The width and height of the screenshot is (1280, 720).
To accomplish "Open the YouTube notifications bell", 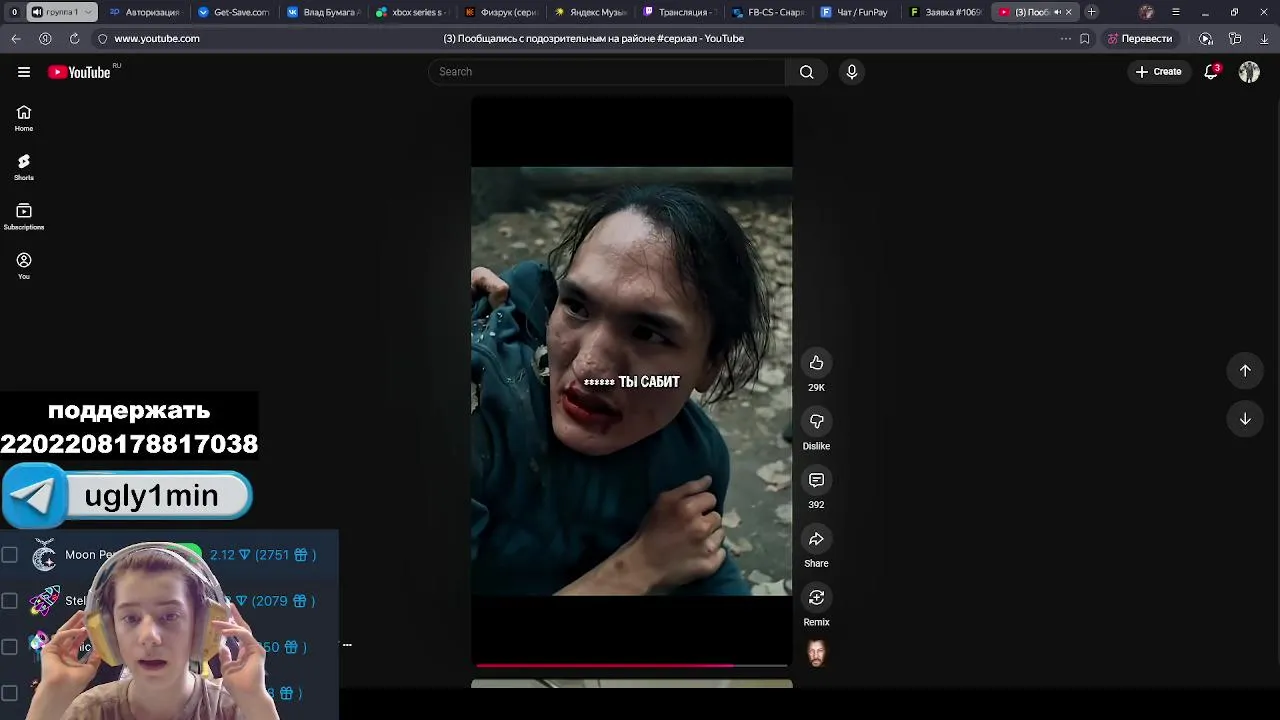I will click(x=1211, y=72).
